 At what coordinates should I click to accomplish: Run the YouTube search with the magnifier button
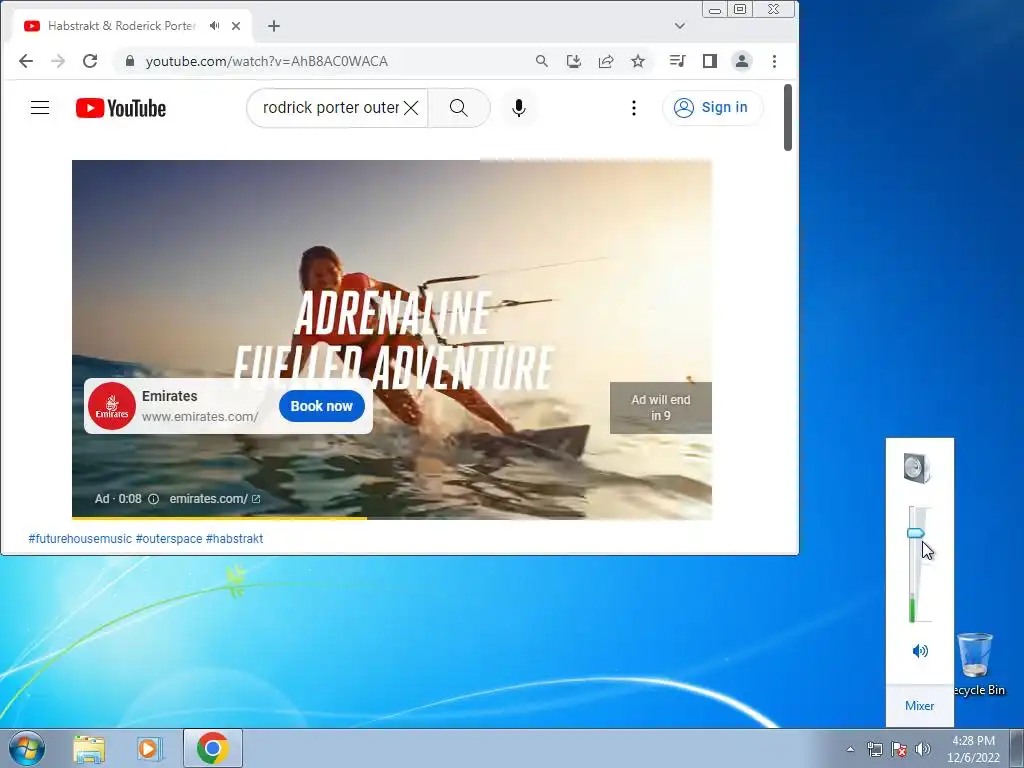coord(458,108)
